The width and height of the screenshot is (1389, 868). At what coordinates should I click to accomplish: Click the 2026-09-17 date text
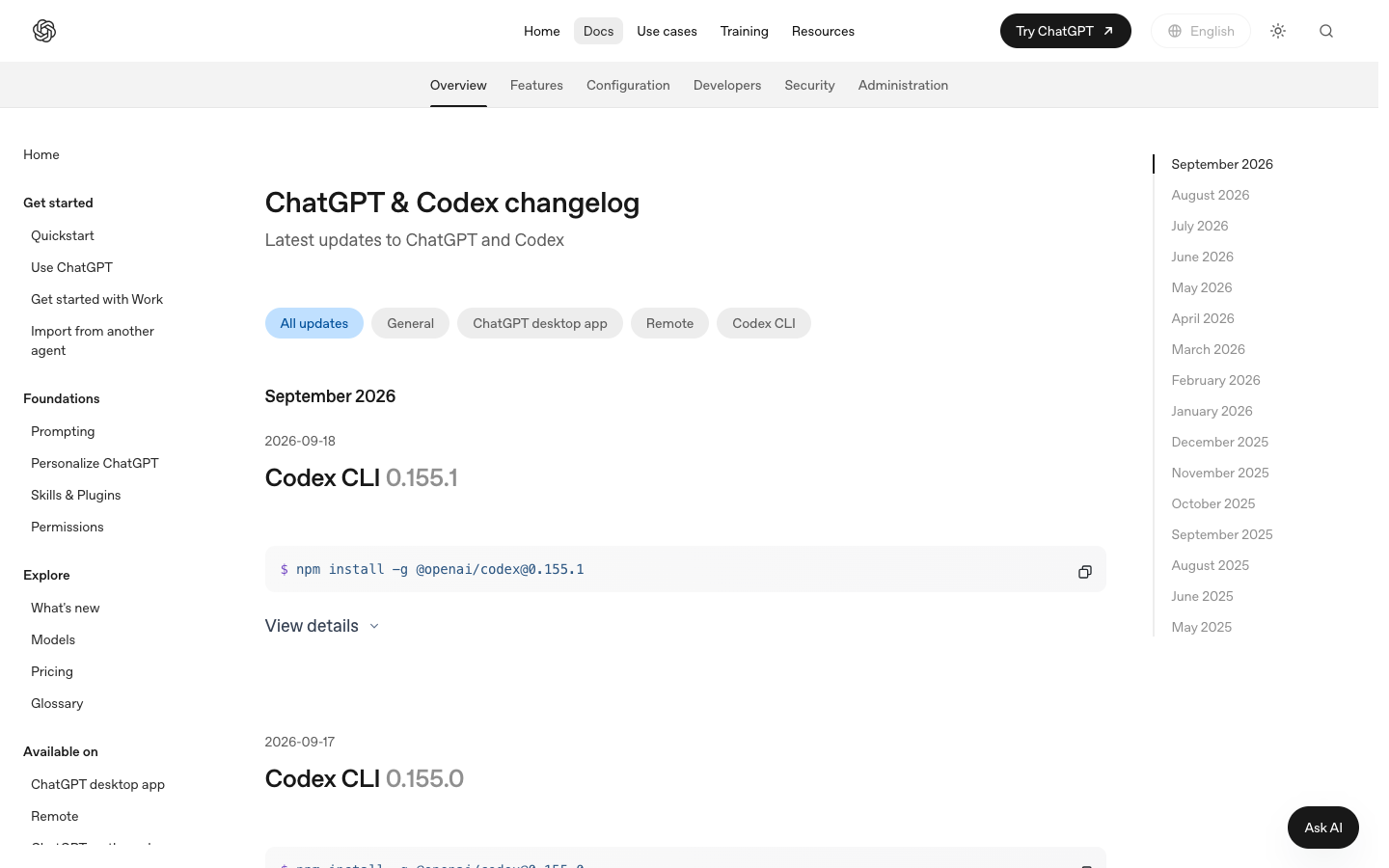300,742
